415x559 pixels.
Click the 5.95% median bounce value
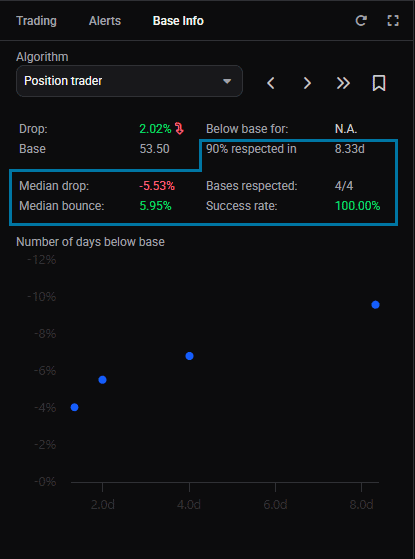(x=155, y=206)
